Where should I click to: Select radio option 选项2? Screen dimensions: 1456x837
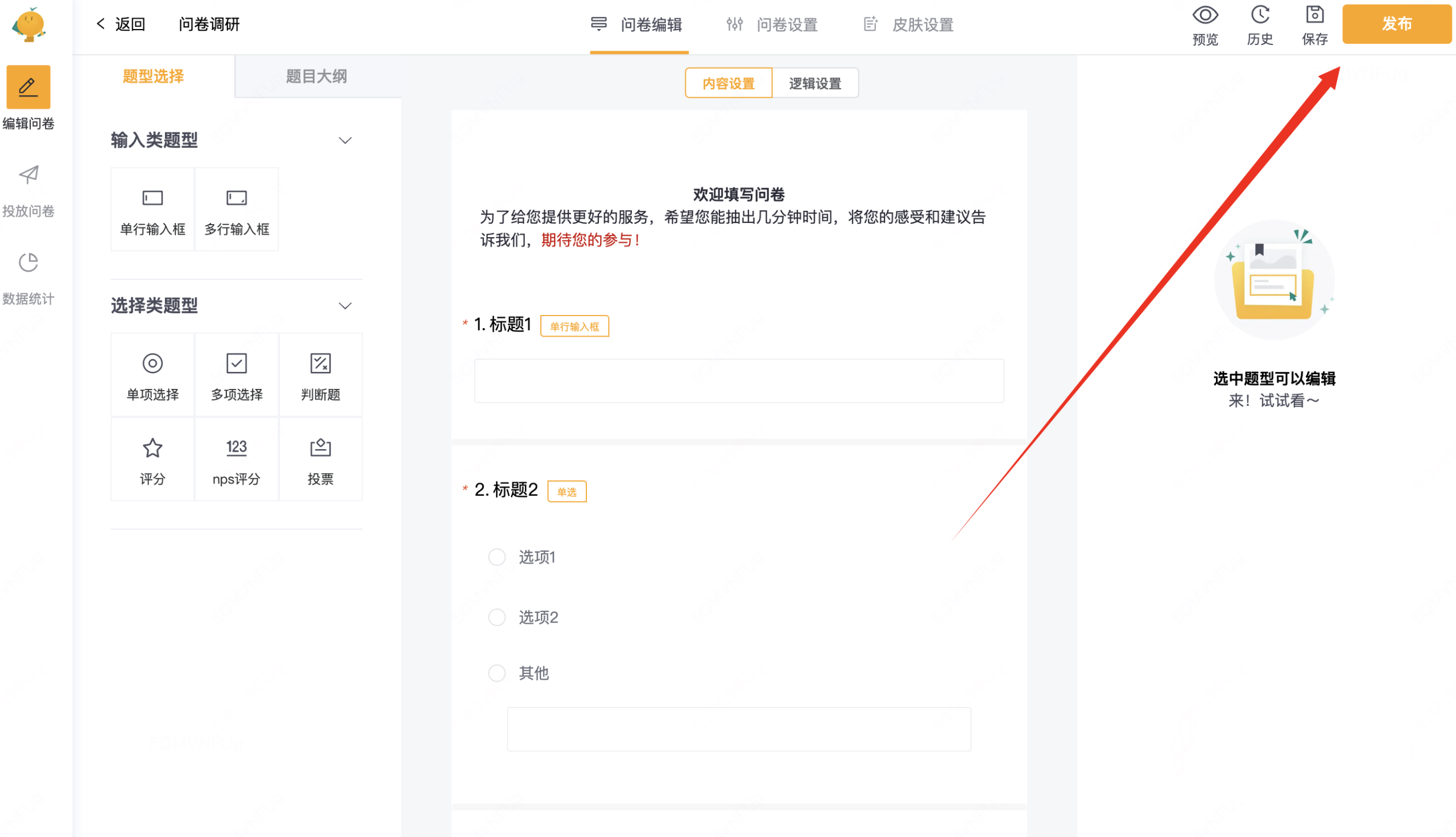[x=497, y=618]
